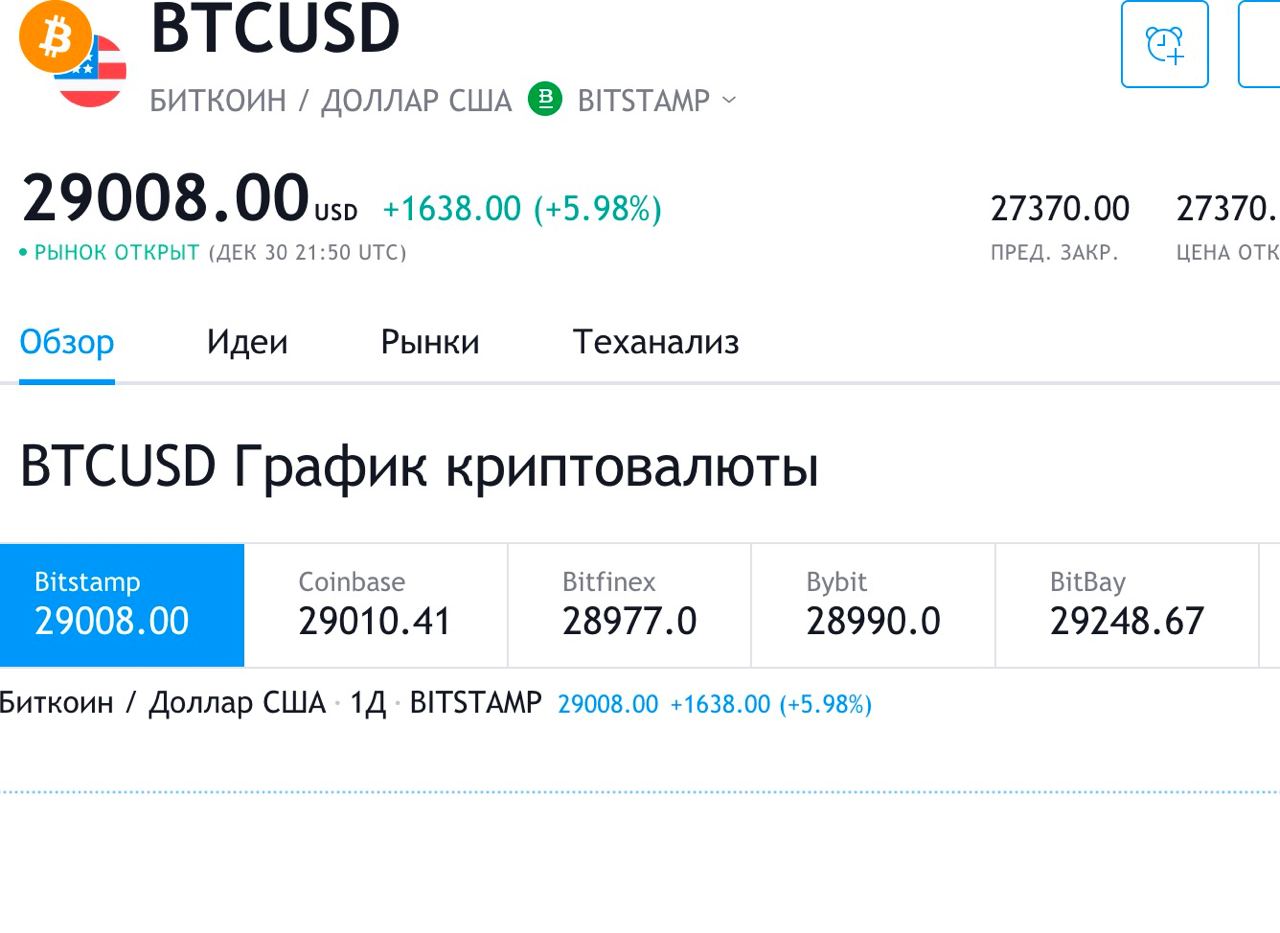This screenshot has height=933, width=1280.
Task: Click the 27370.00 previous close value
Action: [x=1059, y=209]
